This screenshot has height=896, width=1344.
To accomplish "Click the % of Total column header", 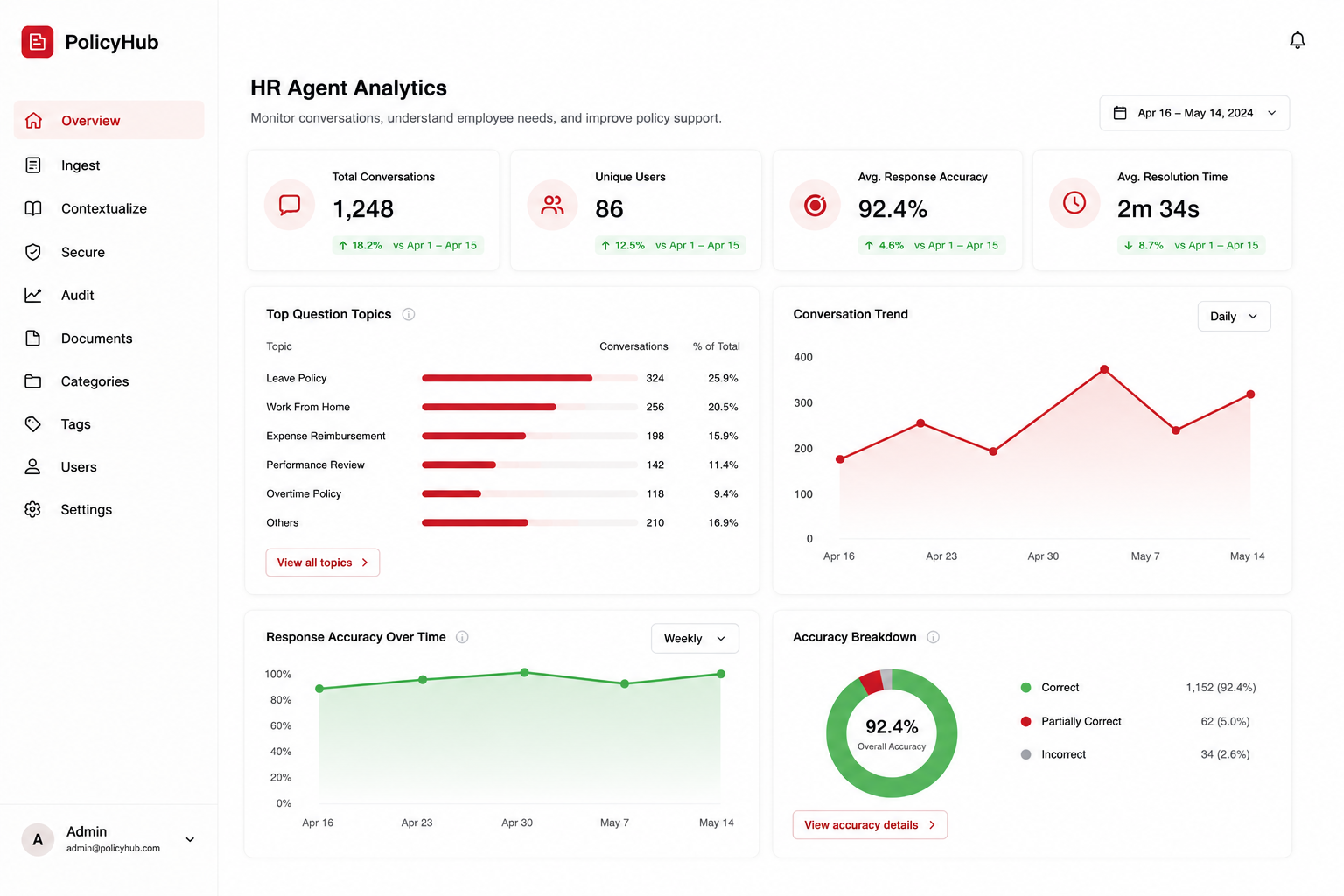I will (x=717, y=346).
